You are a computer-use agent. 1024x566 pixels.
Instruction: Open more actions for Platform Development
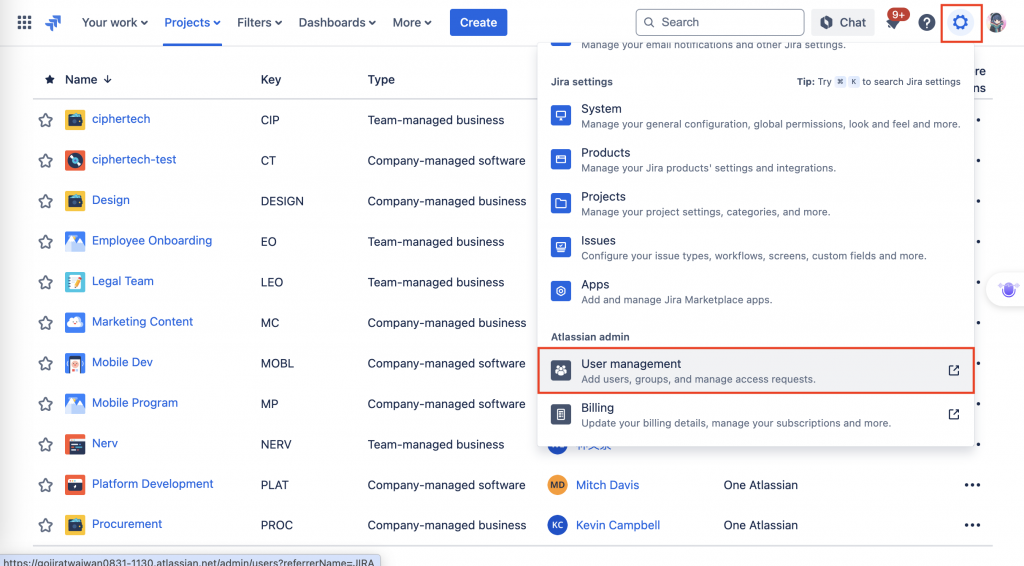coord(972,485)
